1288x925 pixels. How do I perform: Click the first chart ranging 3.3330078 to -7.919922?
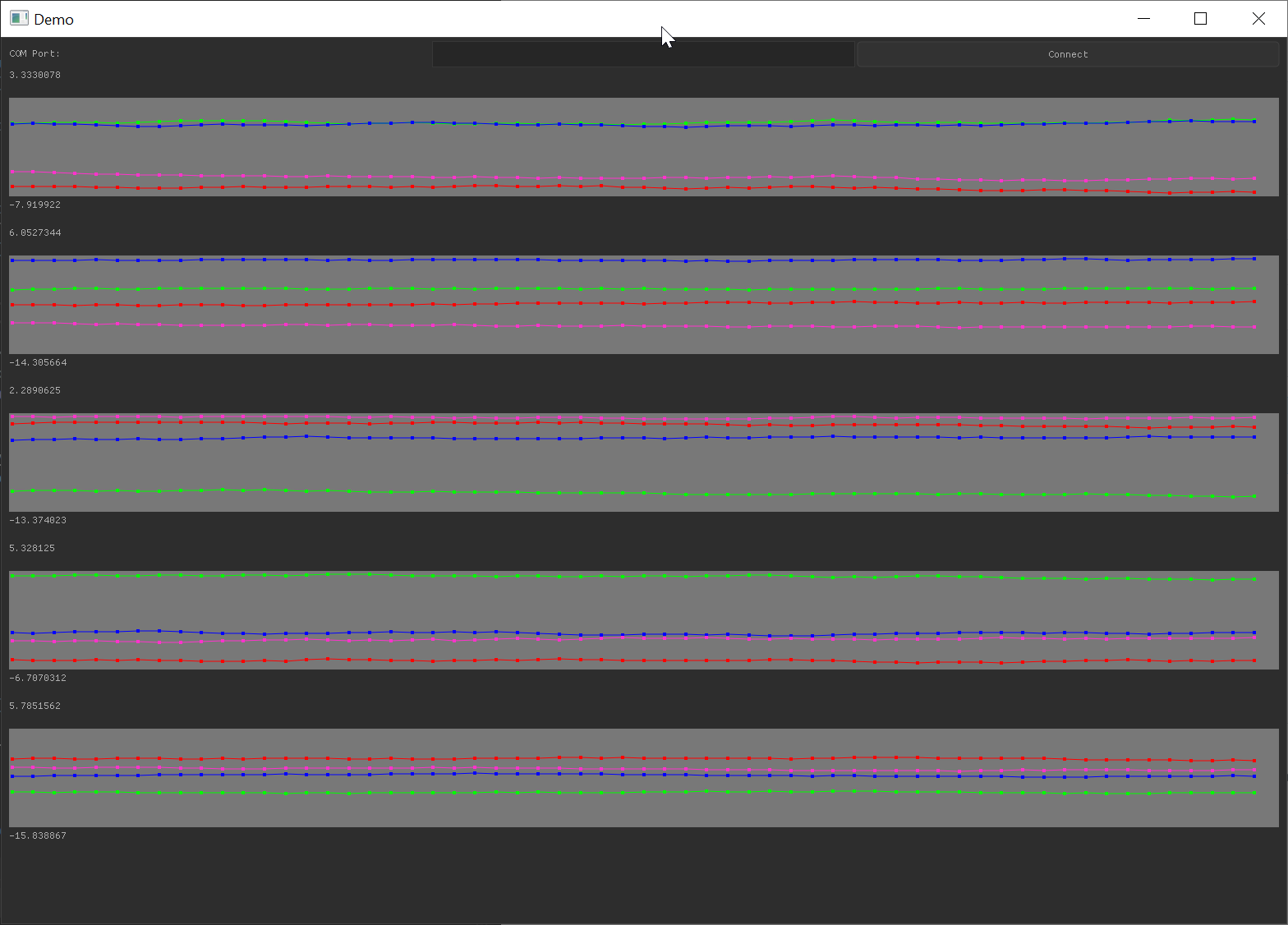tap(644, 147)
